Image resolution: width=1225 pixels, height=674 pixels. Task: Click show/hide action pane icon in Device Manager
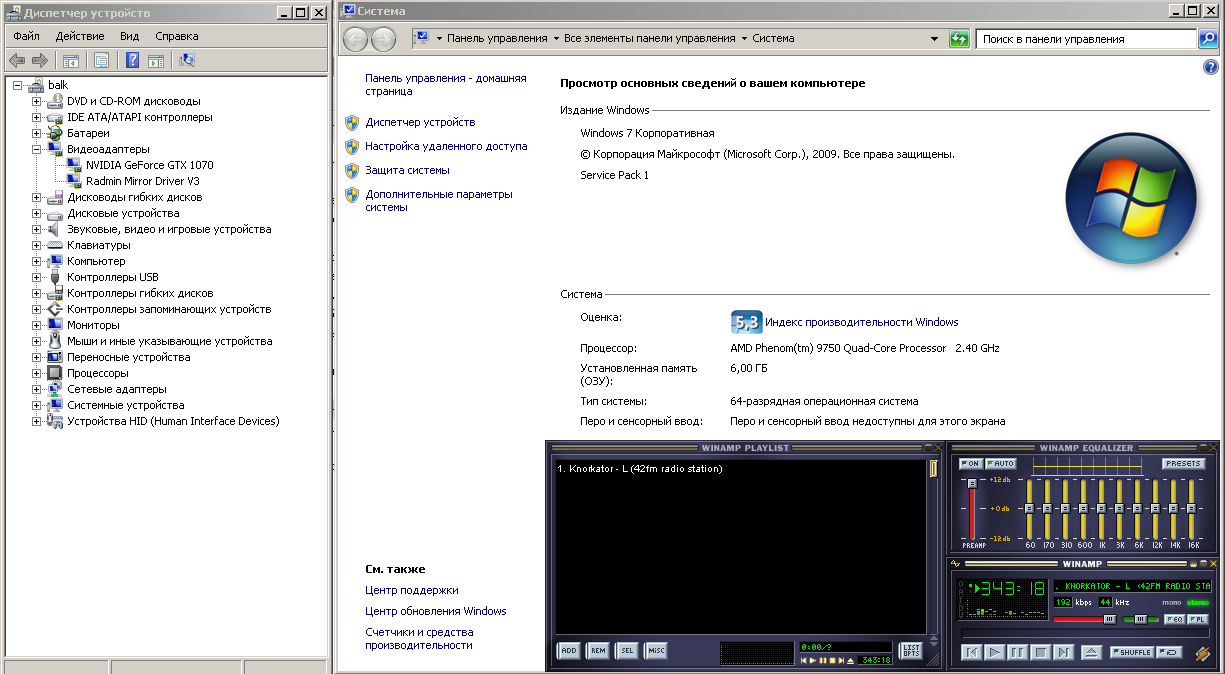156,60
